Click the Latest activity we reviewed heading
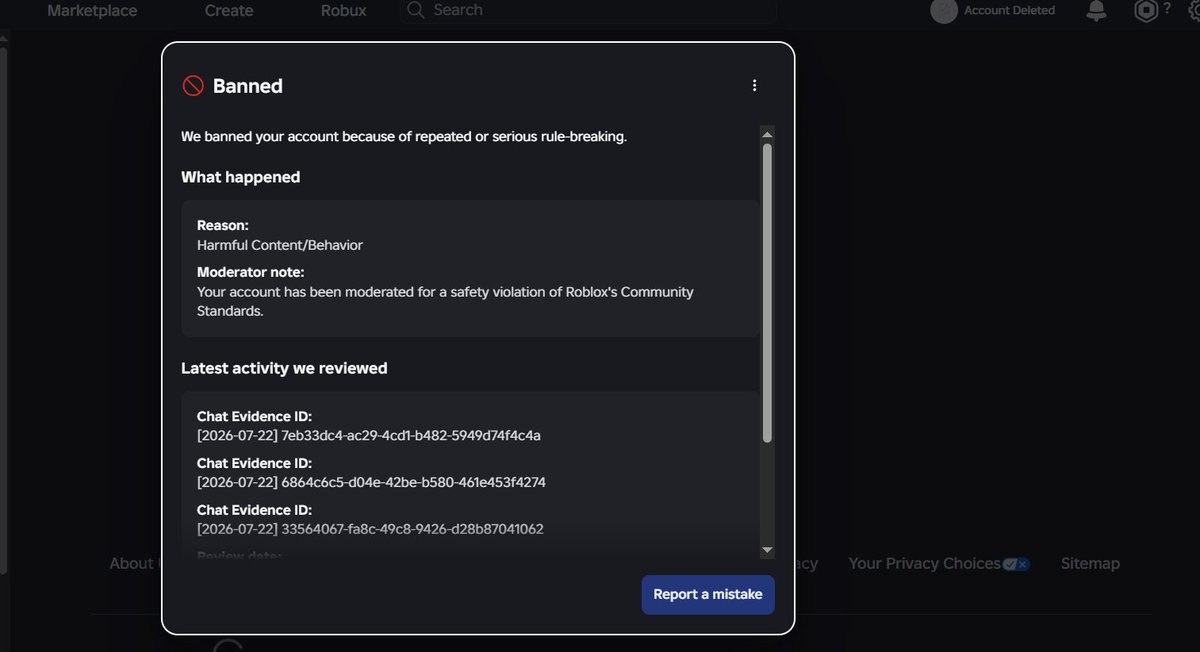Image resolution: width=1200 pixels, height=652 pixels. (284, 368)
